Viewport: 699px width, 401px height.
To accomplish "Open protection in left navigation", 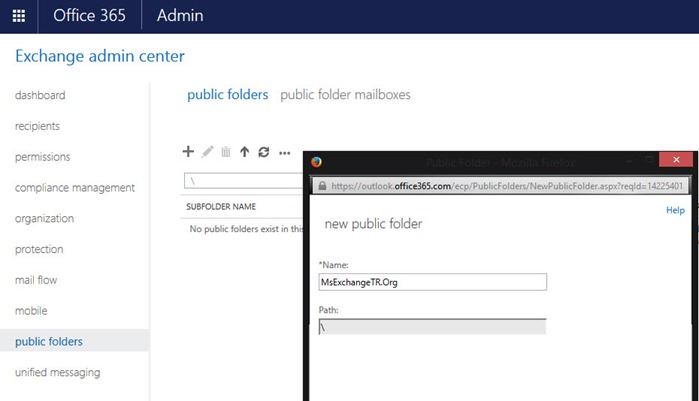I will tap(39, 249).
